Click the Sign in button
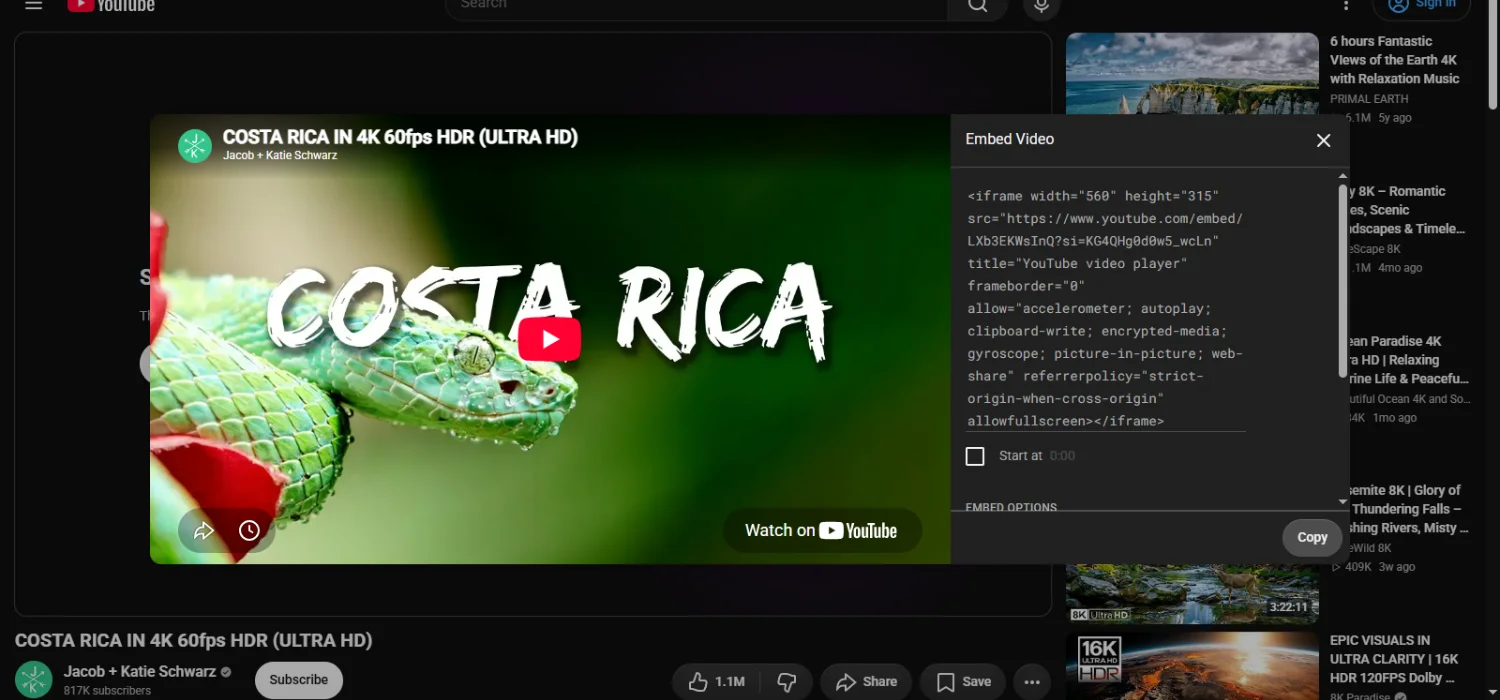The width and height of the screenshot is (1500, 700). pyautogui.click(x=1421, y=5)
